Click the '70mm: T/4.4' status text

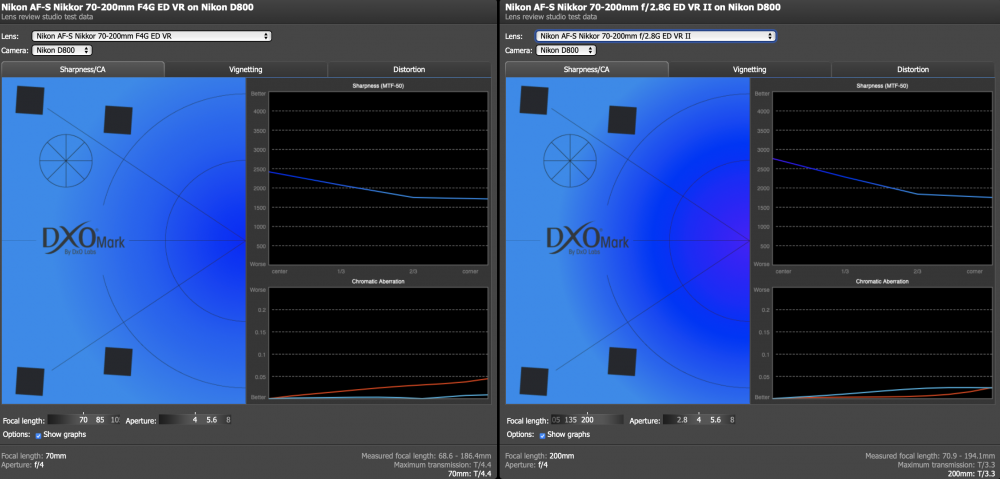tap(467, 474)
